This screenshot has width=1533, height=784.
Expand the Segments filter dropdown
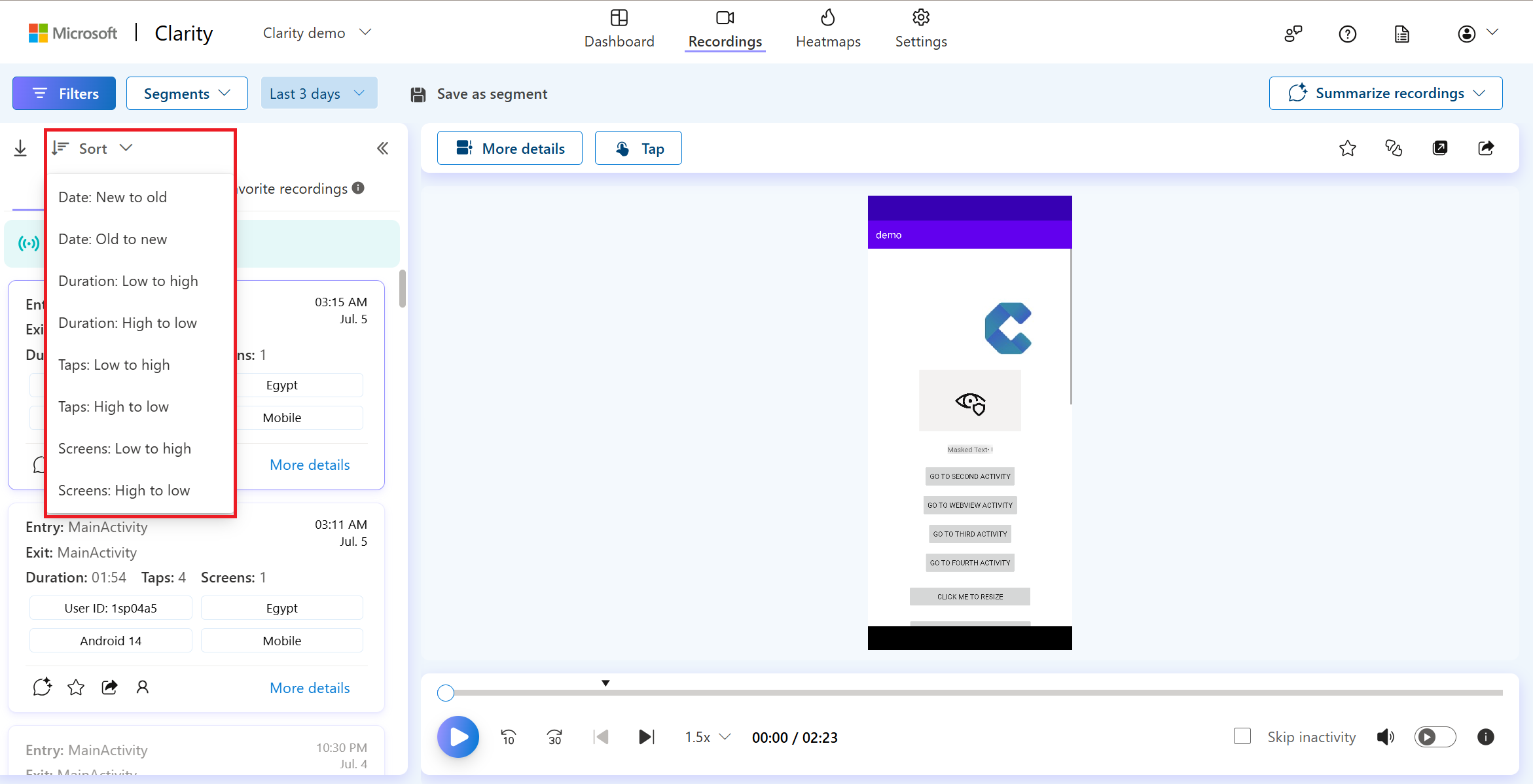coord(186,93)
